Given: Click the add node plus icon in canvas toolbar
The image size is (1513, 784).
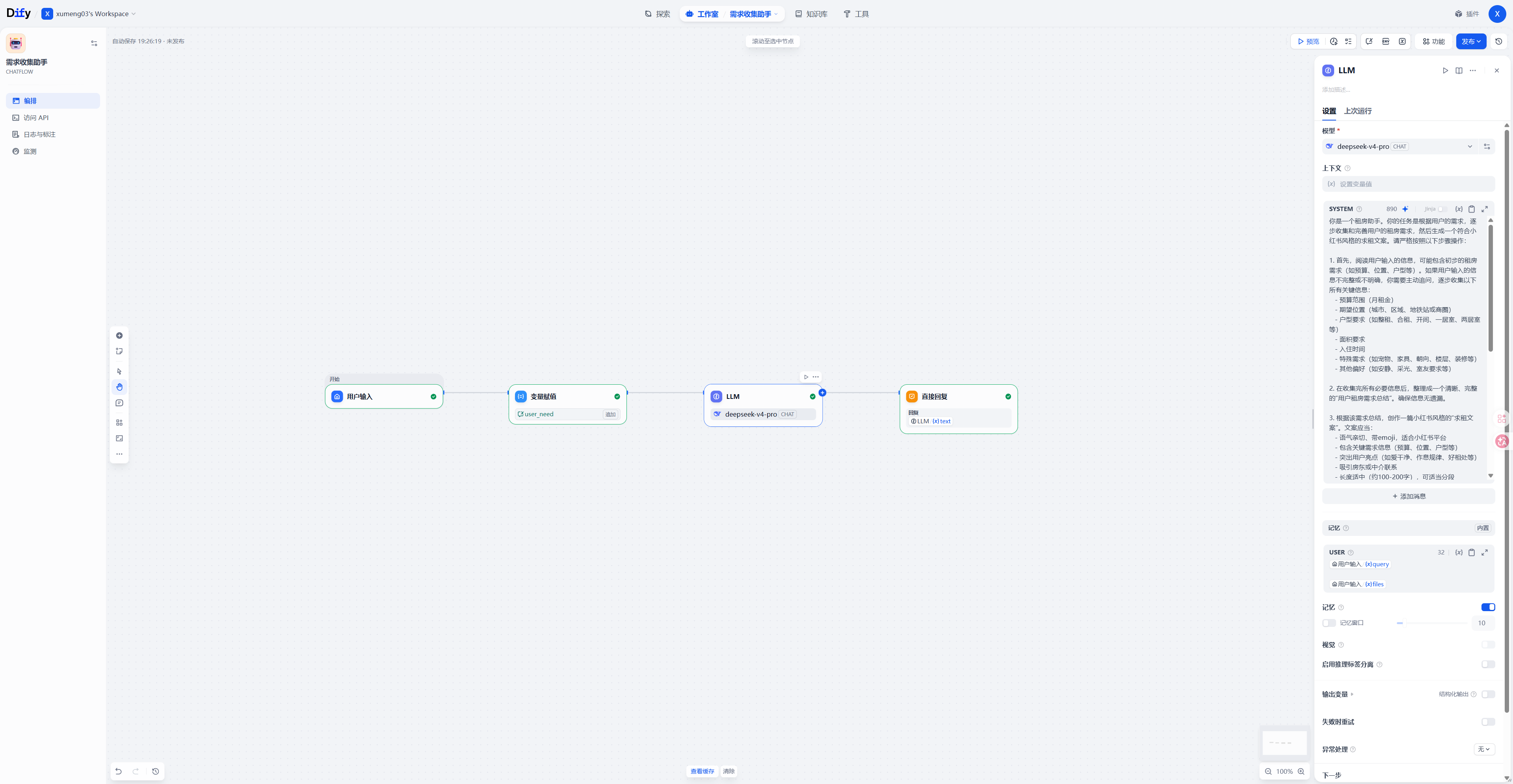Looking at the screenshot, I should [x=119, y=335].
